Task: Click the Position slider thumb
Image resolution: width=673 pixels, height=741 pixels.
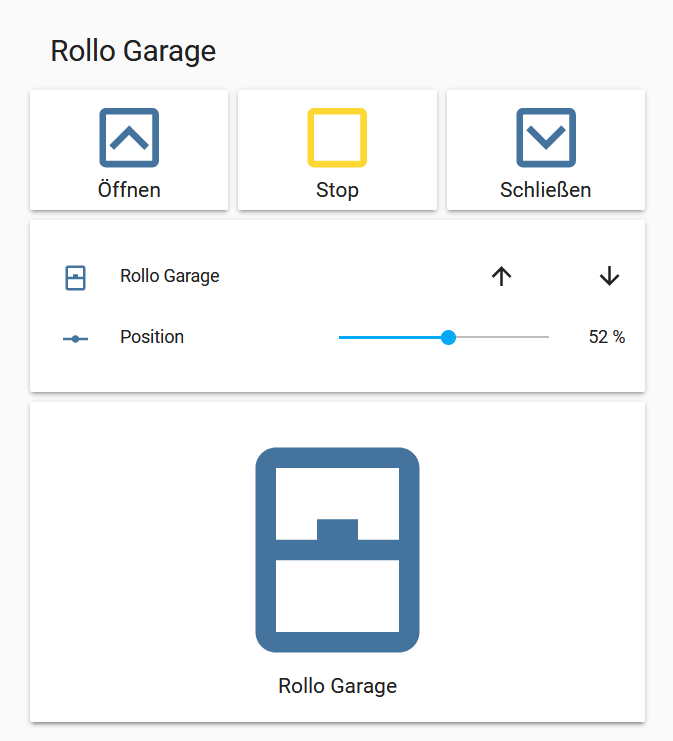Action: pos(448,338)
